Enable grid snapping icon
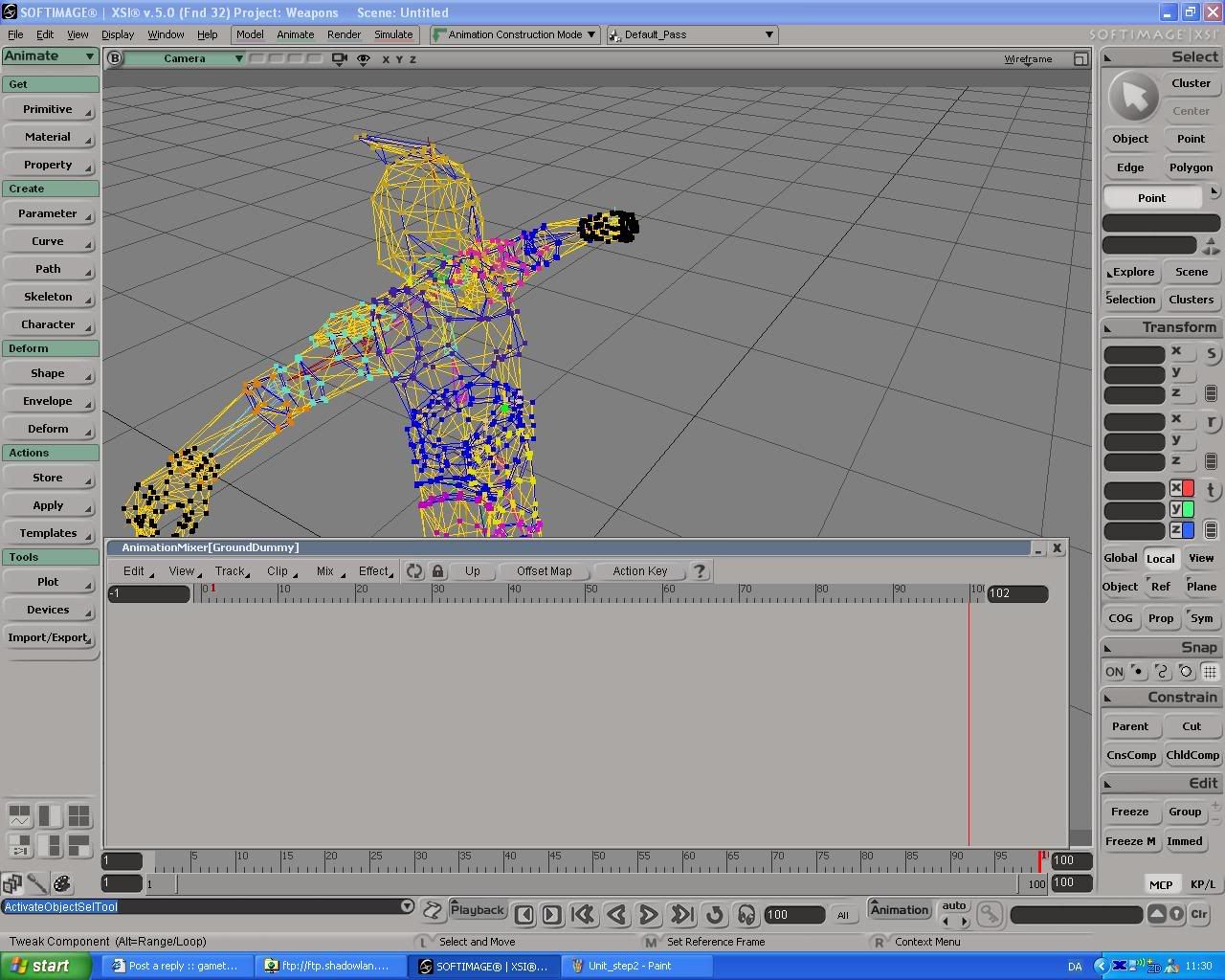Viewport: 1225px width, 980px height. pyautogui.click(x=1210, y=672)
